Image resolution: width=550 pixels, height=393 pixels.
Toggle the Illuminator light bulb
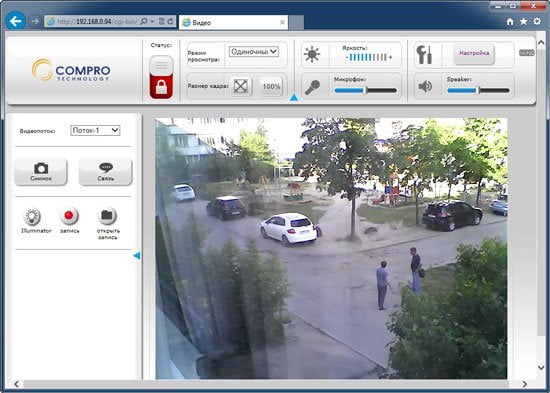[x=32, y=216]
